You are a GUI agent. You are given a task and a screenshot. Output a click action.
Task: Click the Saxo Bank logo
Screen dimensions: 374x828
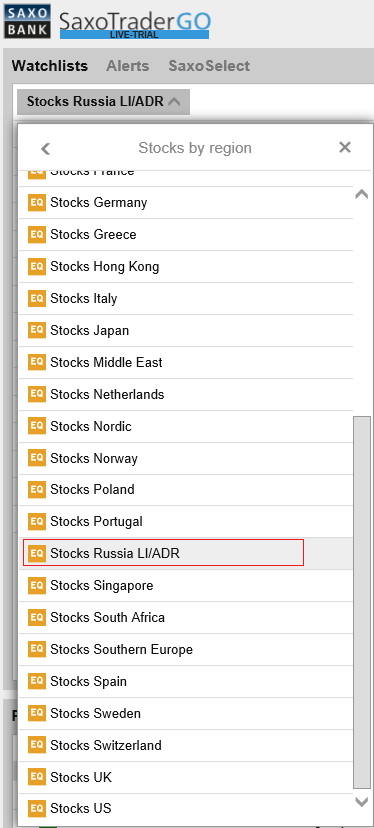click(x=27, y=21)
